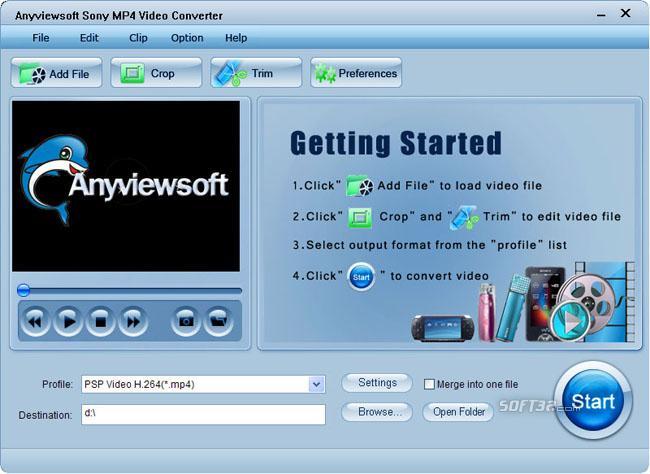Click the Crop icon in Getting Started
This screenshot has height=474, width=650.
click(x=360, y=217)
